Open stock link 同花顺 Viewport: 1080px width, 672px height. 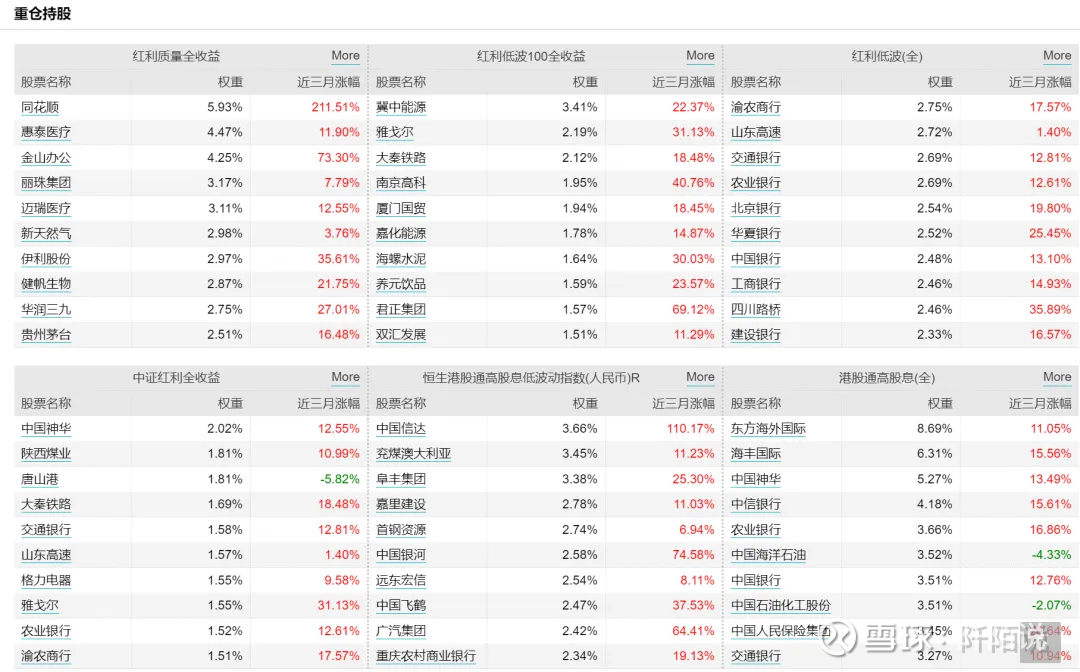tap(40, 107)
